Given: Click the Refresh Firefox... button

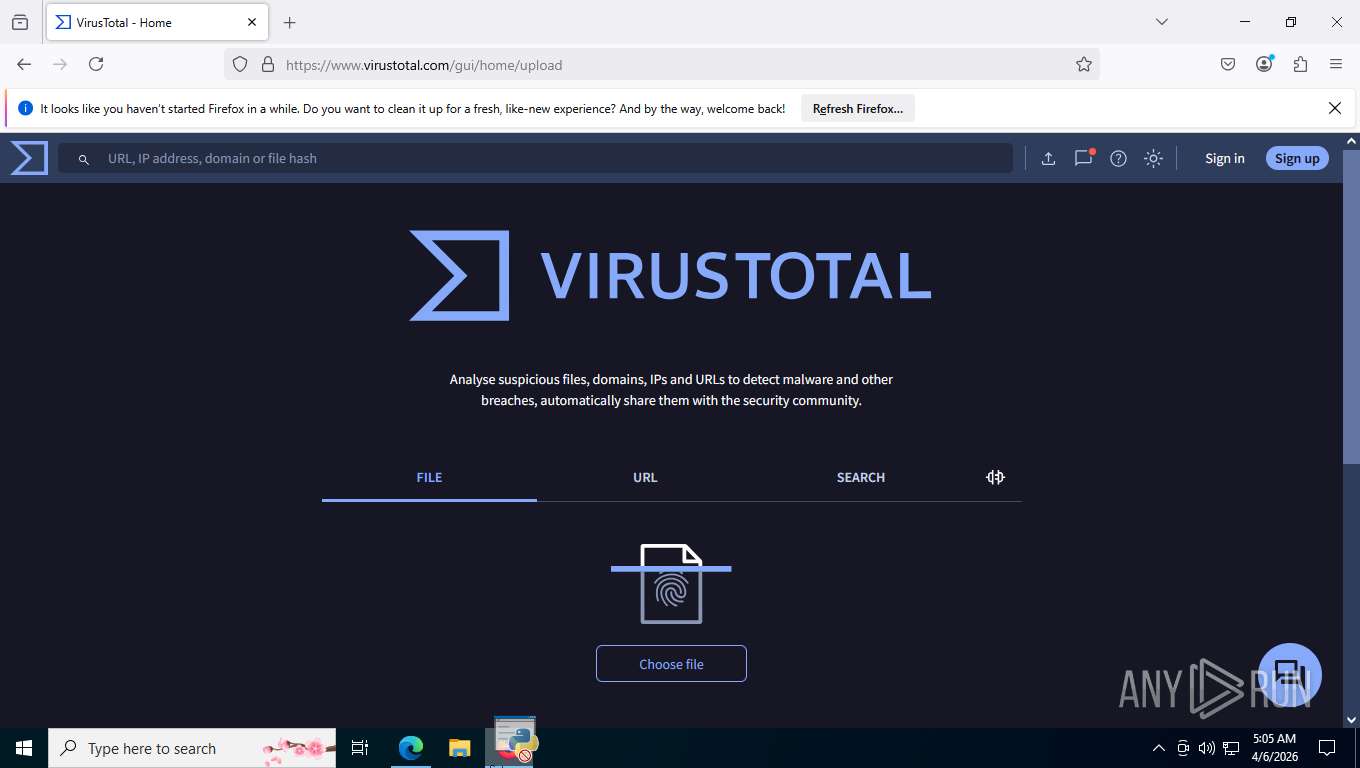Looking at the screenshot, I should coord(858,108).
